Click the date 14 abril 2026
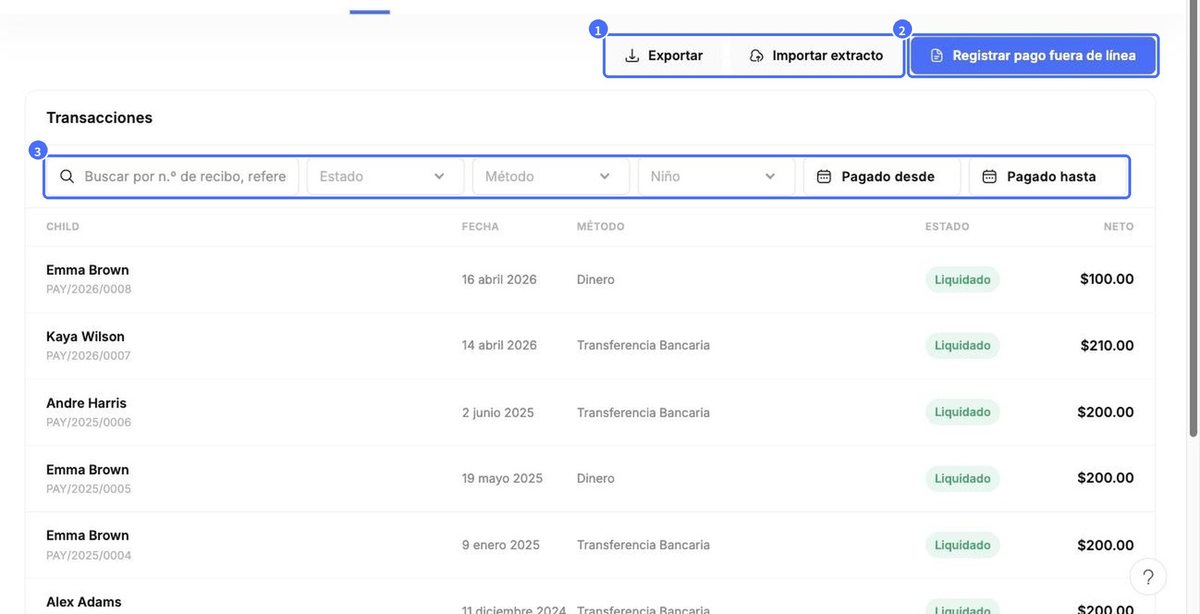1200x614 pixels. tap(499, 346)
